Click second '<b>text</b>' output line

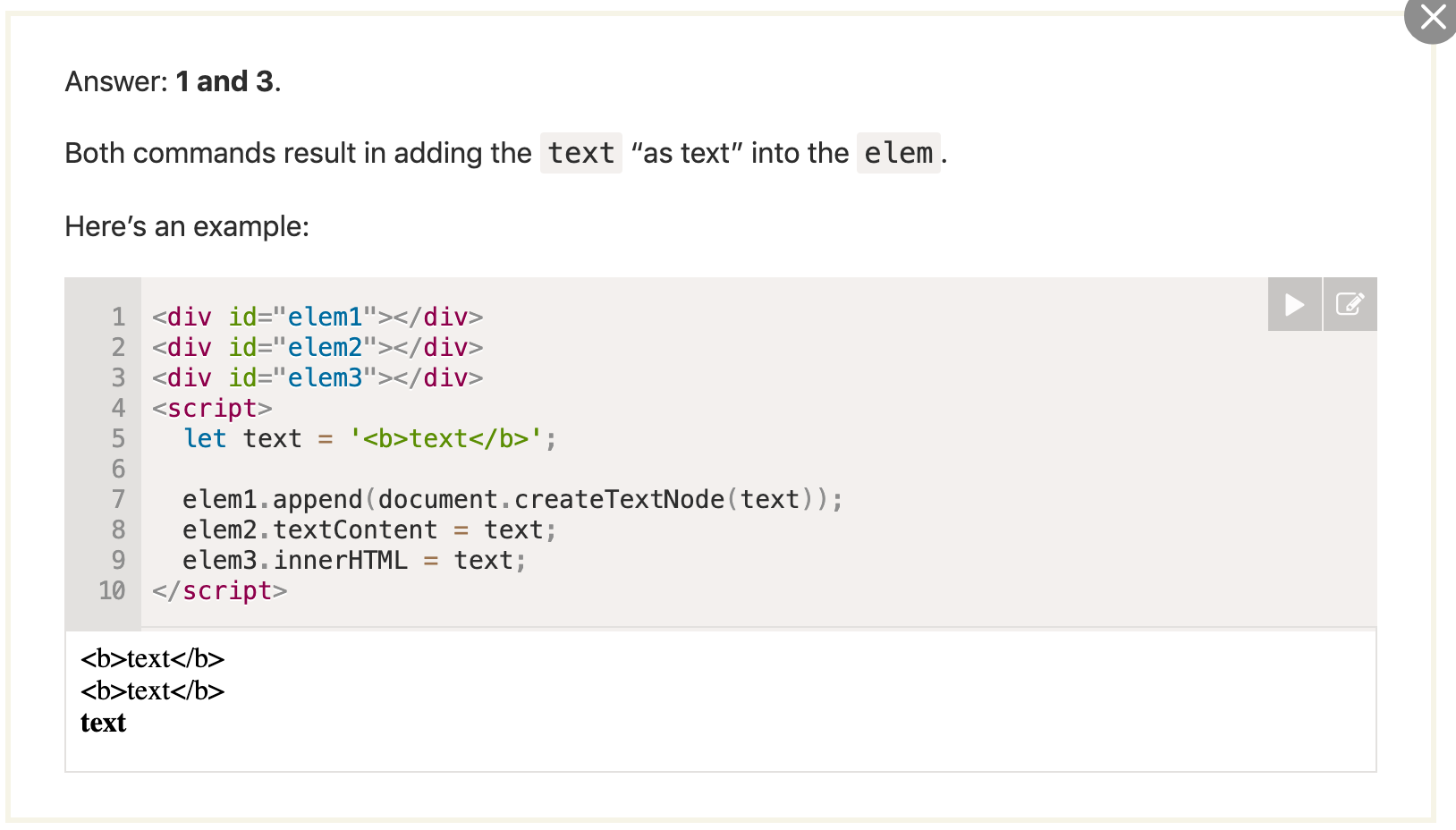152,690
